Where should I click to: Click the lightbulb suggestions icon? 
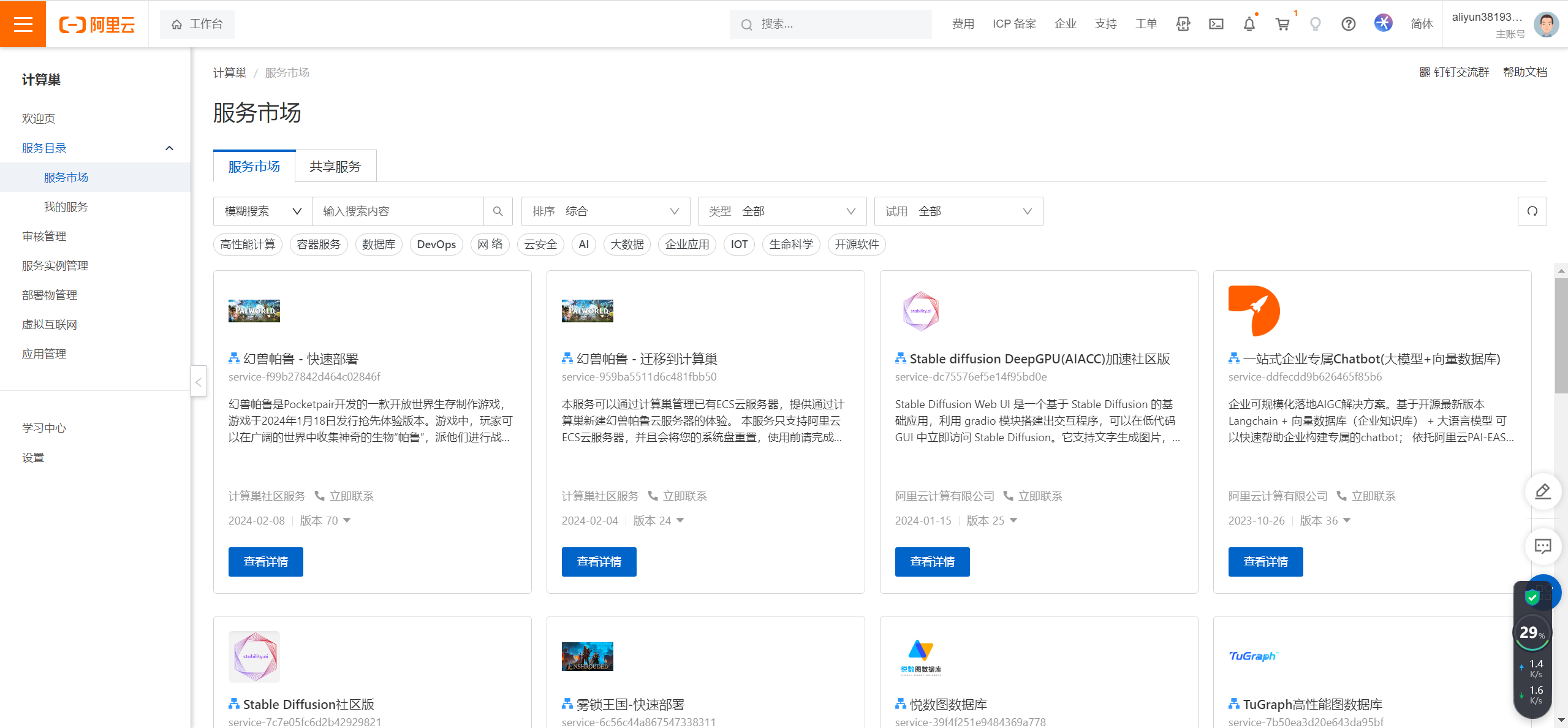pos(1316,24)
